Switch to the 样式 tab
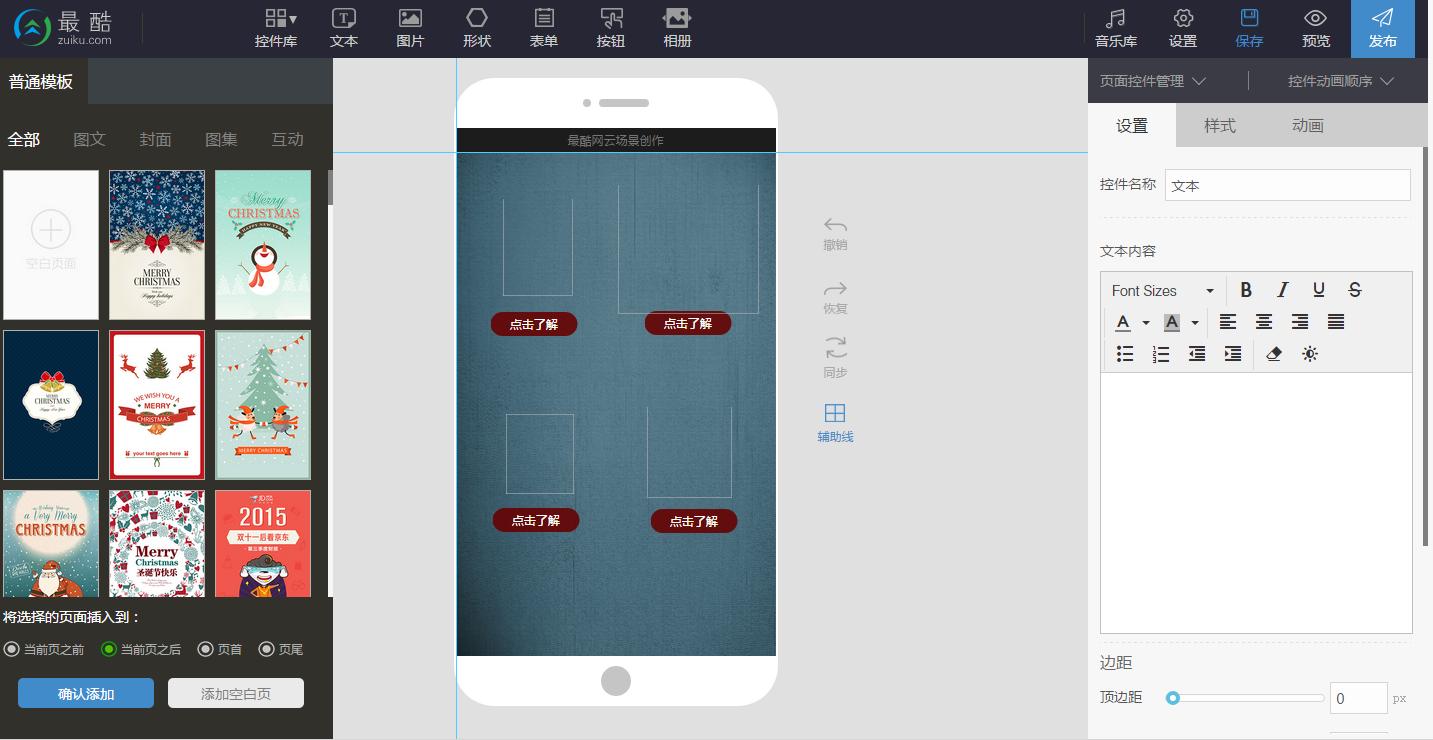 (x=1219, y=125)
